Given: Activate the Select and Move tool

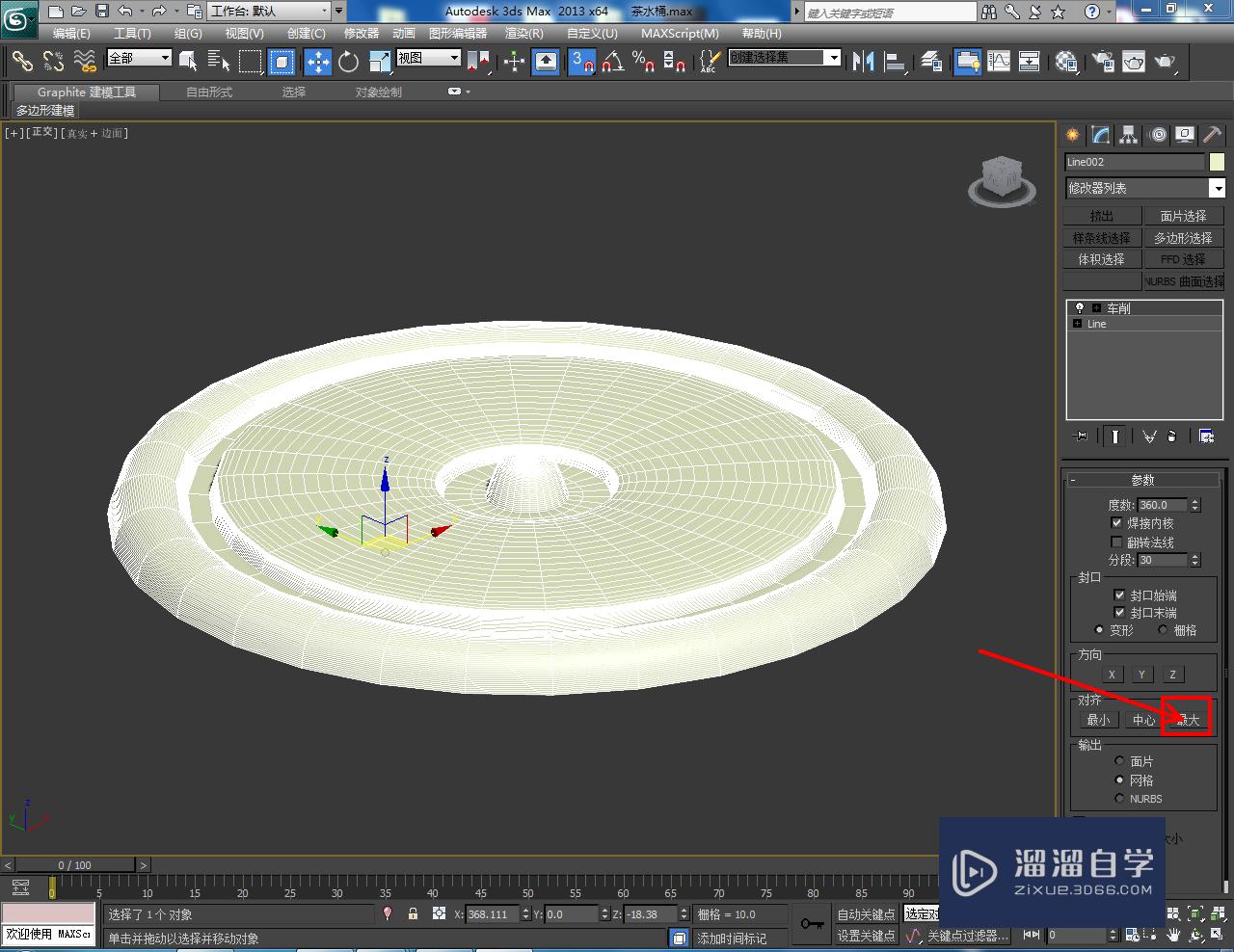Looking at the screenshot, I should 318,62.
